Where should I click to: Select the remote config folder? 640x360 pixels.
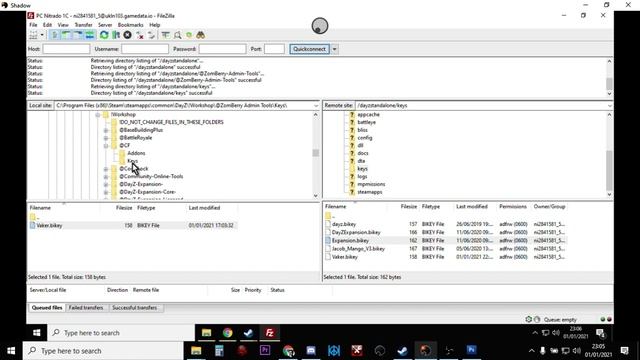point(364,138)
